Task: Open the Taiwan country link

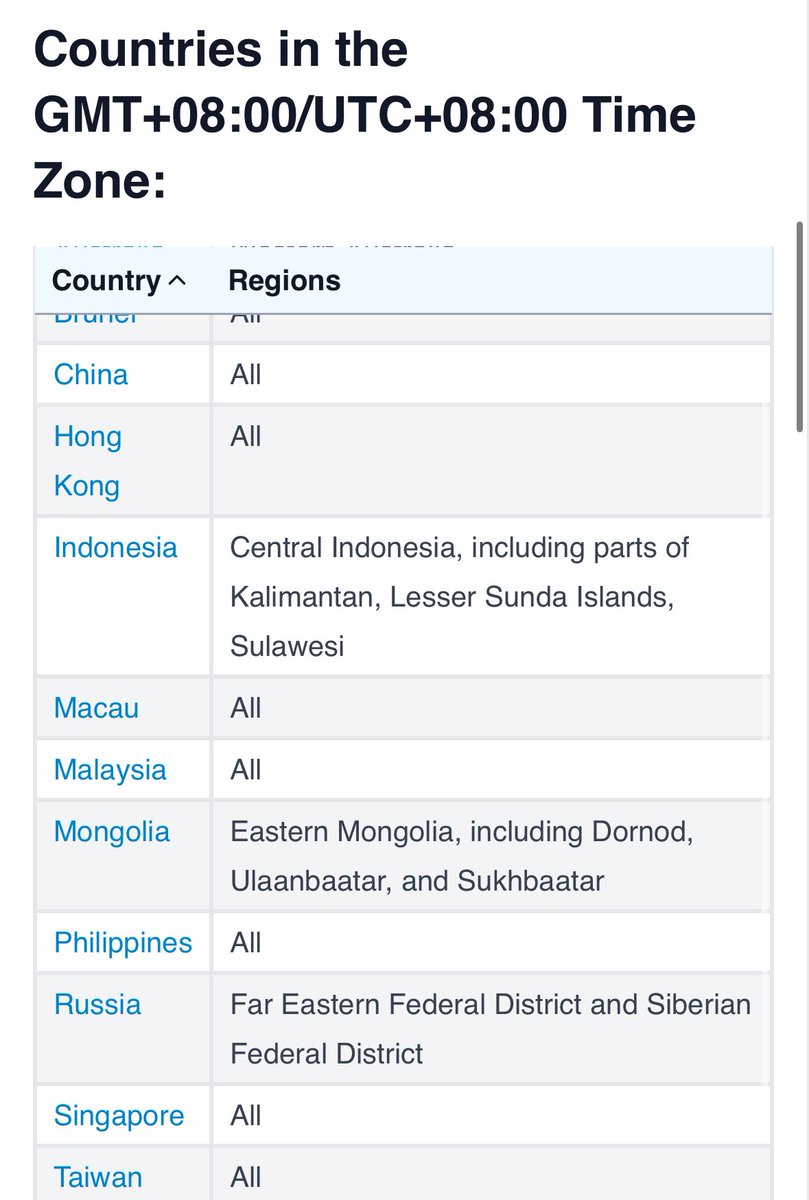Action: [98, 1177]
